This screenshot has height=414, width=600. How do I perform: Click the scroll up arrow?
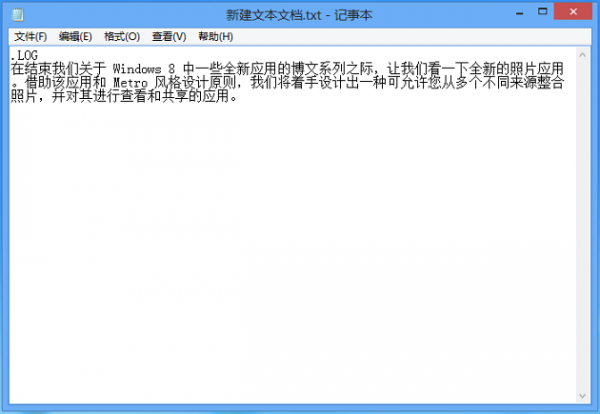(x=582, y=55)
